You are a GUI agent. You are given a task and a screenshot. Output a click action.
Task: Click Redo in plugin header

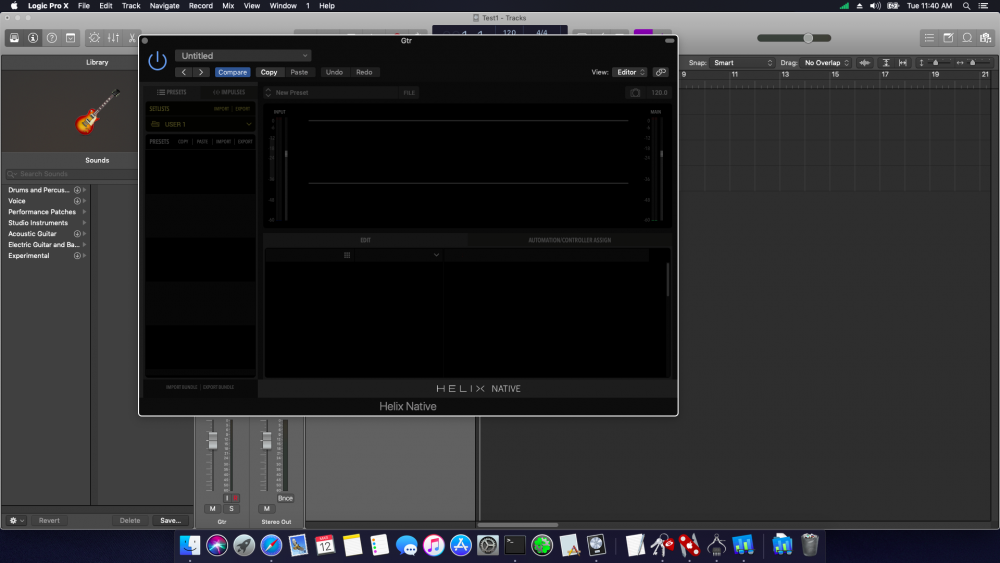(364, 72)
